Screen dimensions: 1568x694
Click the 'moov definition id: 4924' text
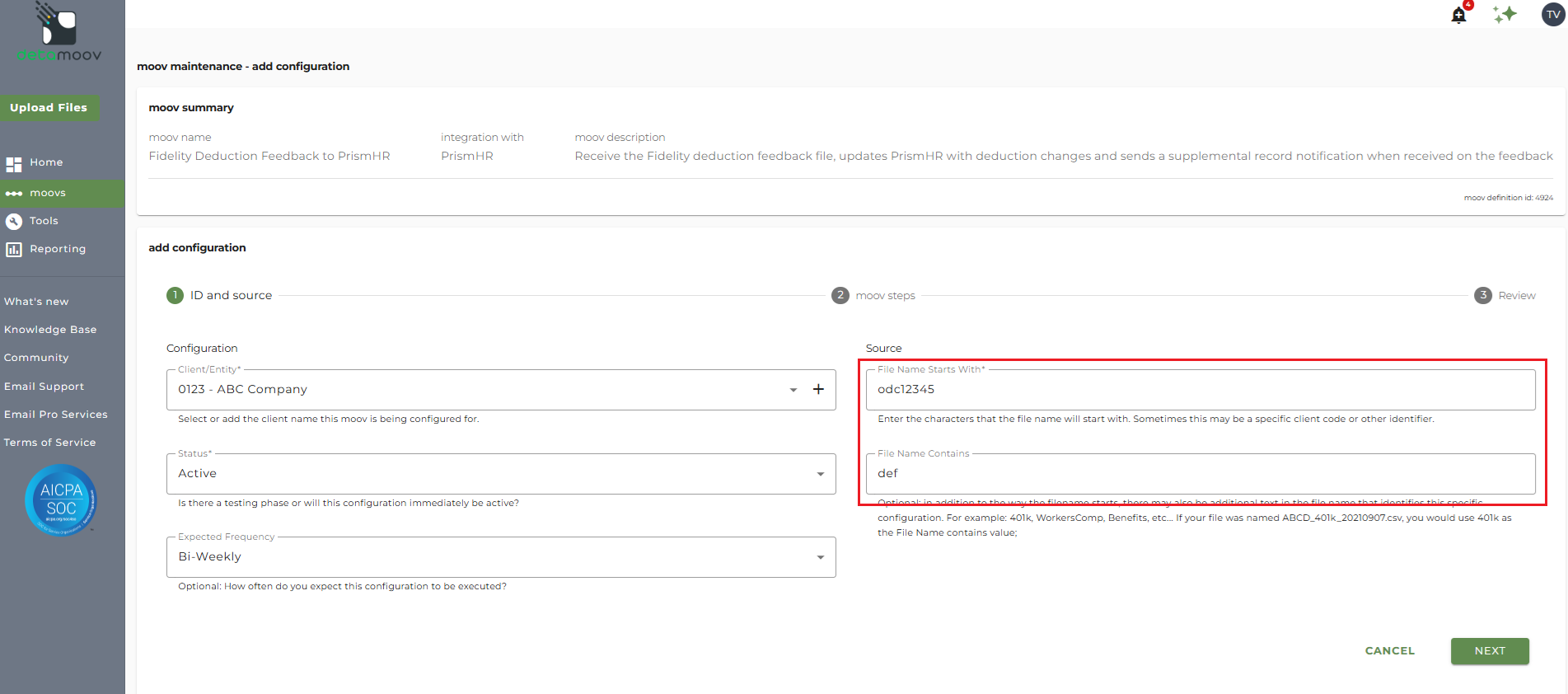pyautogui.click(x=1509, y=198)
